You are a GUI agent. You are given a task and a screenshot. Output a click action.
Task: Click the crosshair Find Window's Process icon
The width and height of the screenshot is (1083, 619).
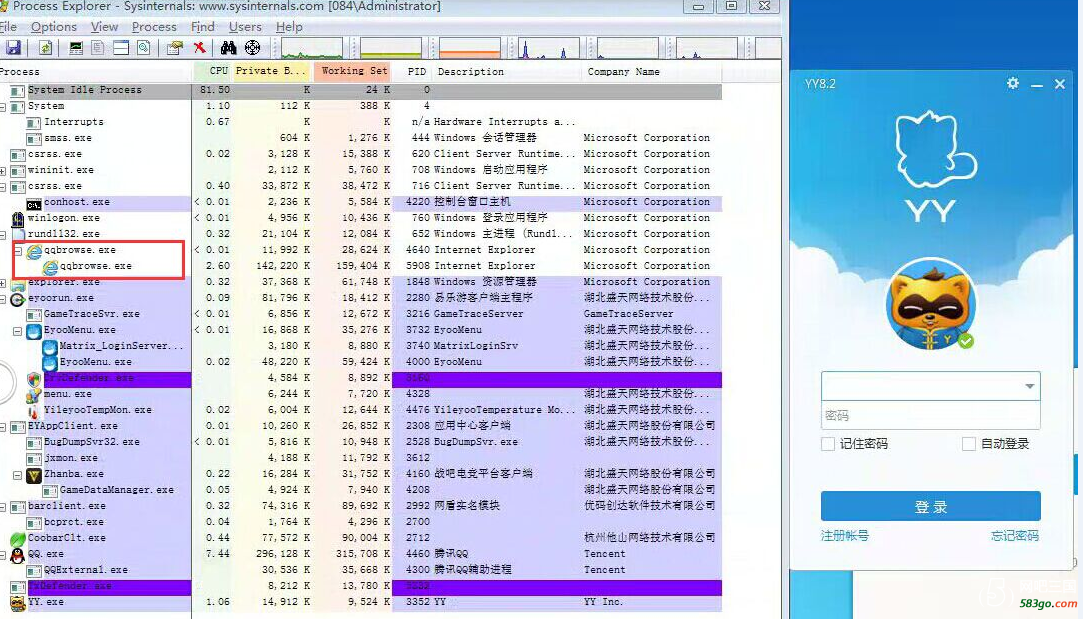[x=253, y=48]
